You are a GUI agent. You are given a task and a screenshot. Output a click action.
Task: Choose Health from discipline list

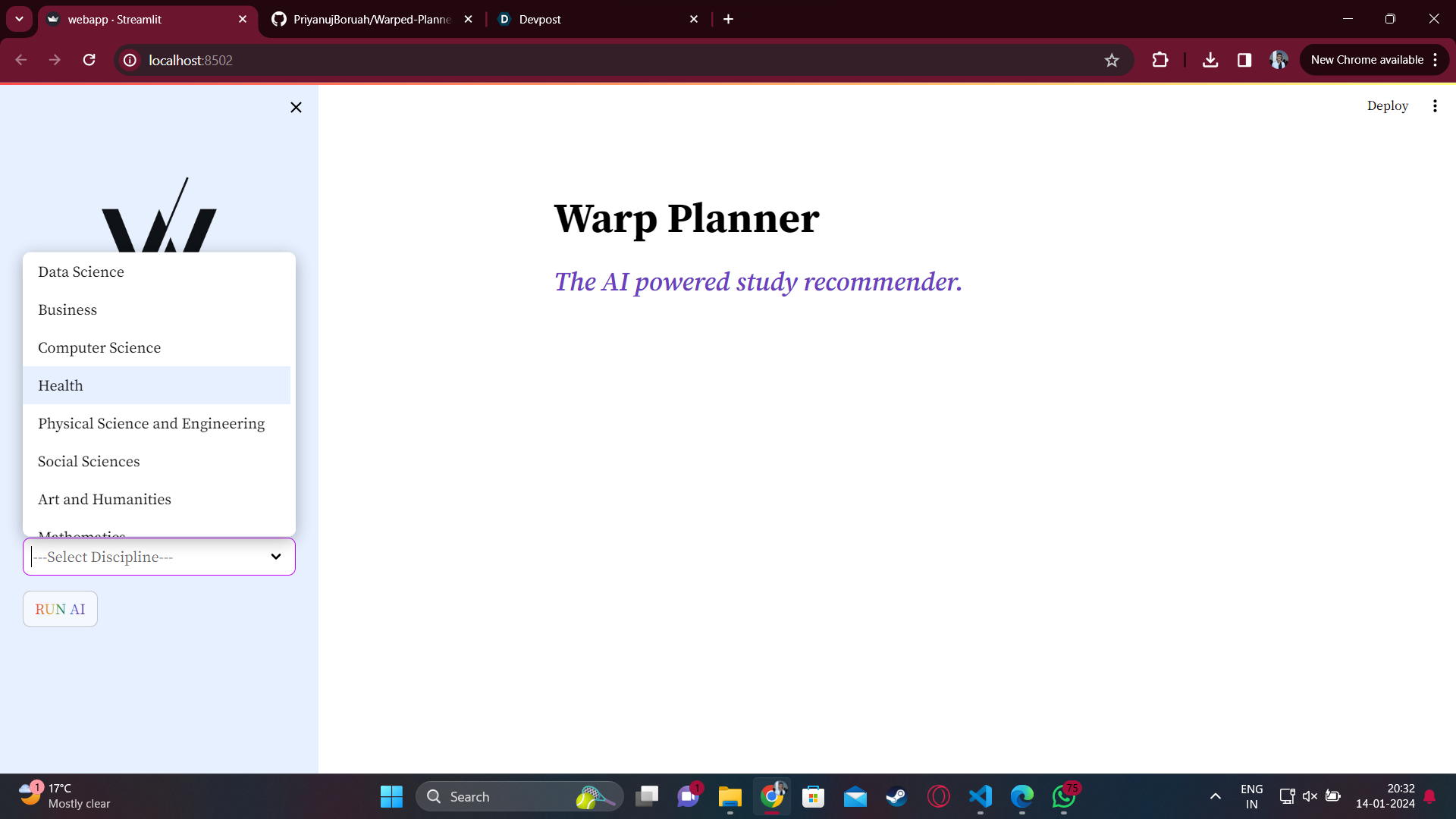(x=61, y=385)
